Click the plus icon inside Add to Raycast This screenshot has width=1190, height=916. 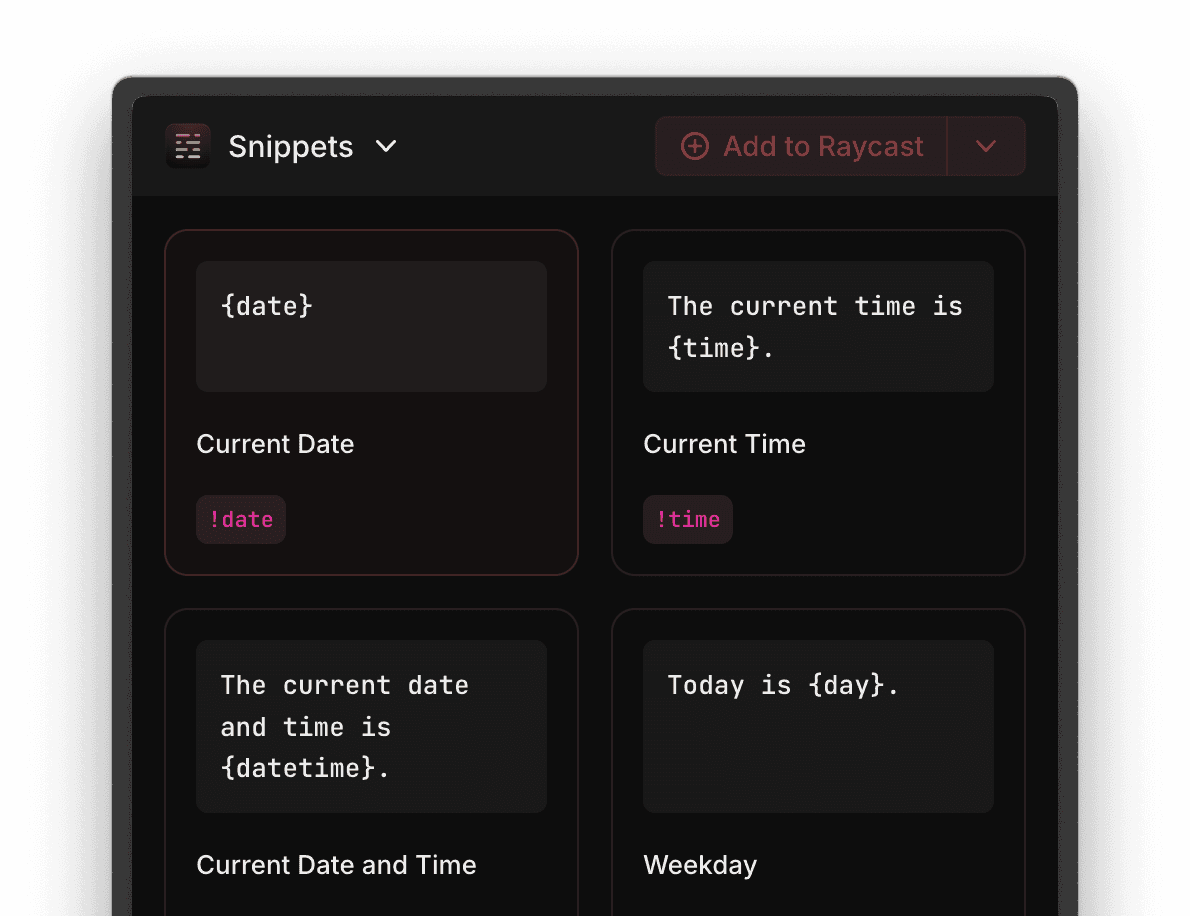pyautogui.click(x=693, y=146)
